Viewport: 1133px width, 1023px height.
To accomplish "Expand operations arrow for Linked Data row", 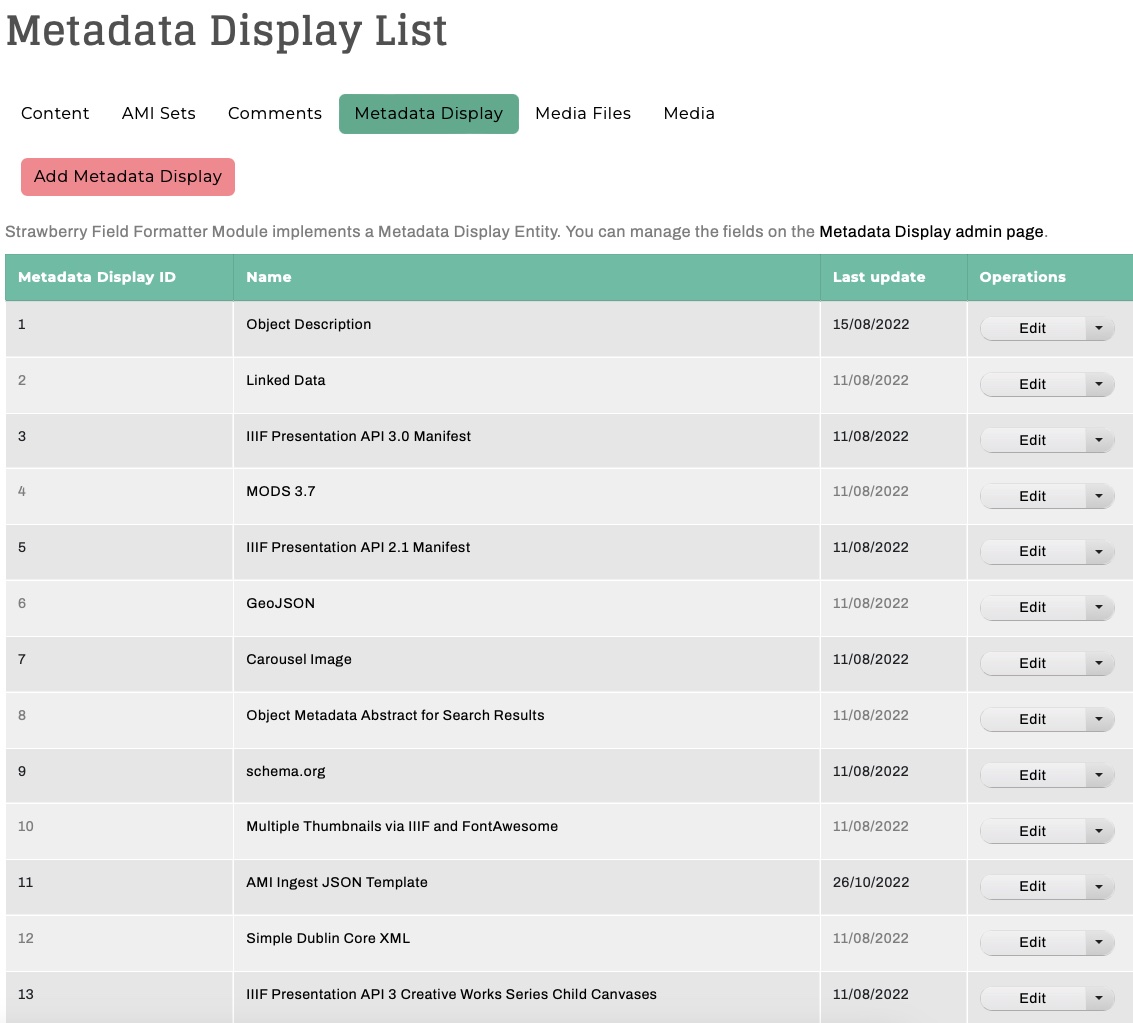I will click(x=1099, y=384).
